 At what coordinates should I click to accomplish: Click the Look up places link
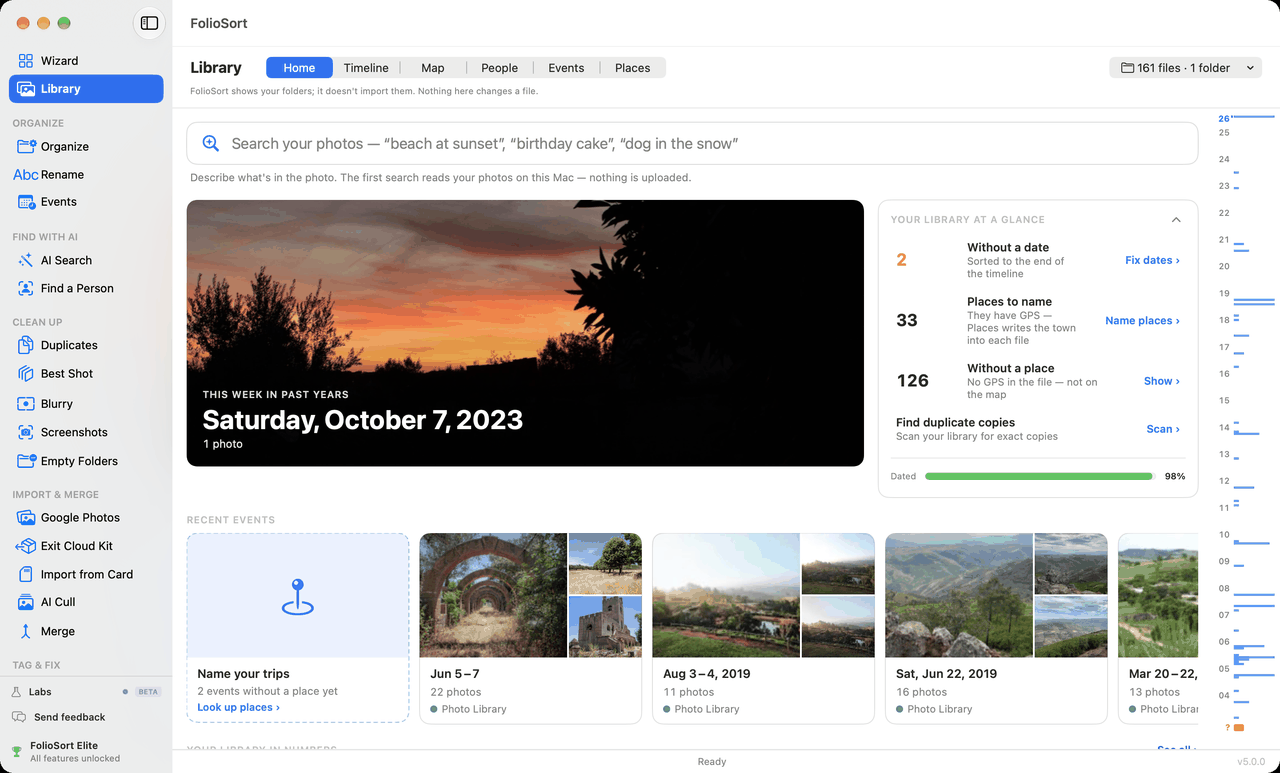(238, 708)
